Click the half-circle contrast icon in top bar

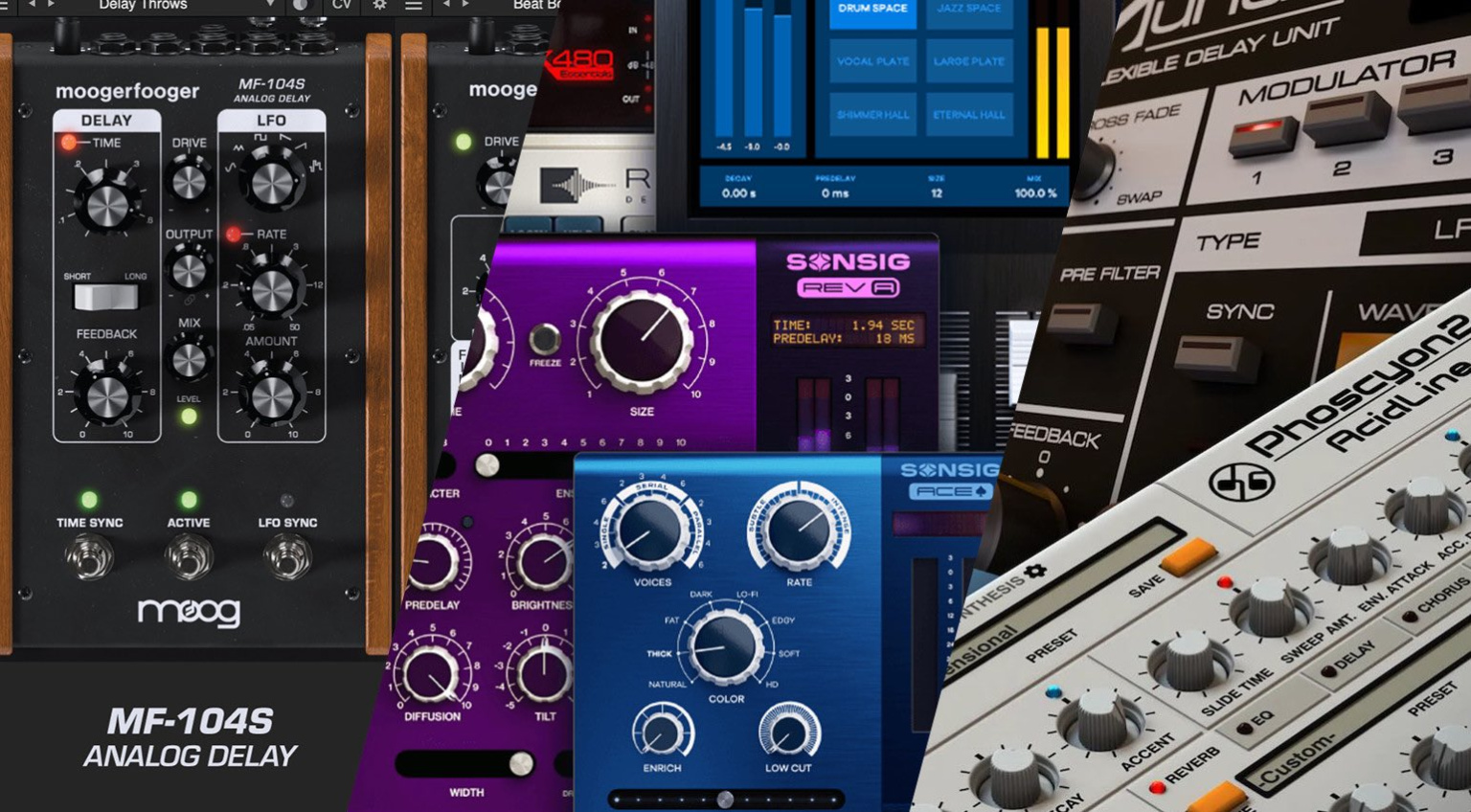click(301, 6)
